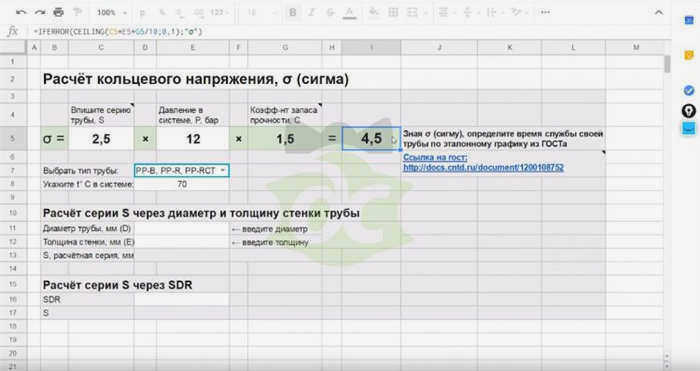Open the three-dots more toolbar options
This screenshot has width=700, height=371.
point(545,12)
